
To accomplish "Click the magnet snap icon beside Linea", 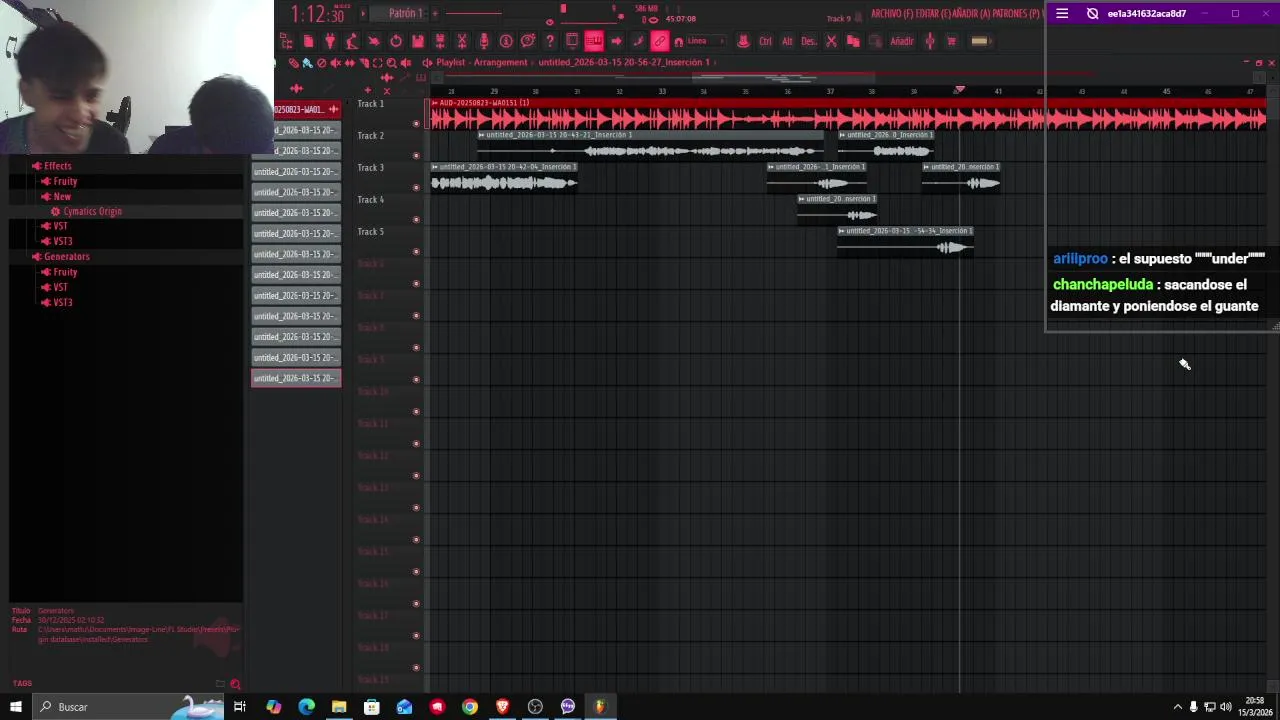I will (679, 41).
